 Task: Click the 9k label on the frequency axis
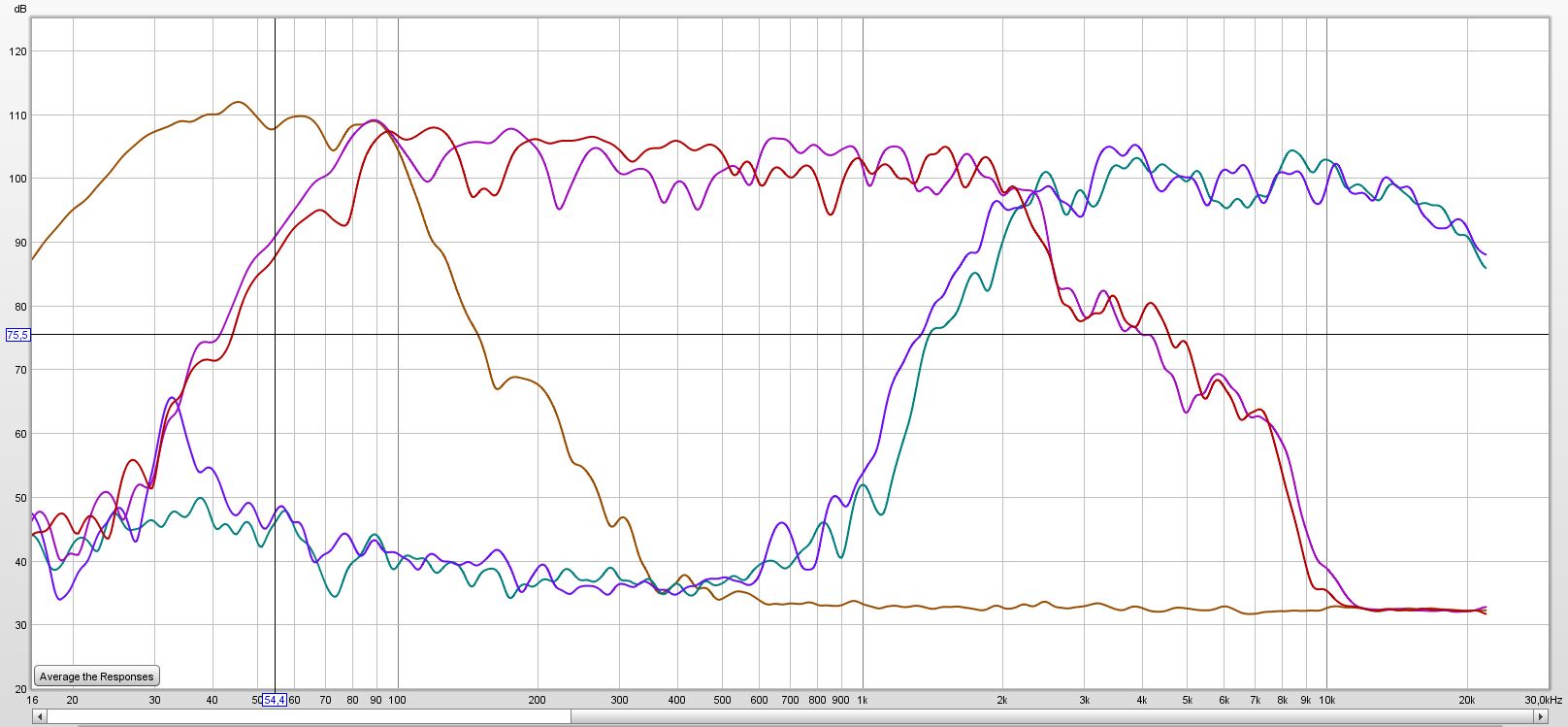[1306, 700]
